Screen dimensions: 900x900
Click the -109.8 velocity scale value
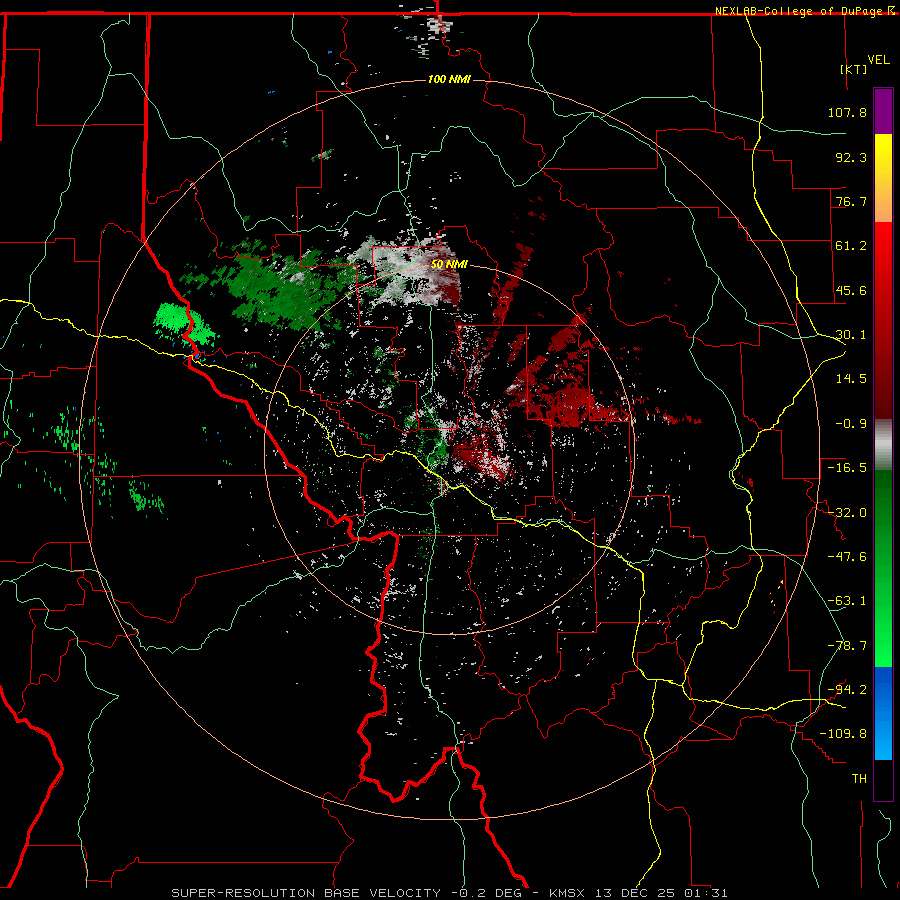click(843, 734)
